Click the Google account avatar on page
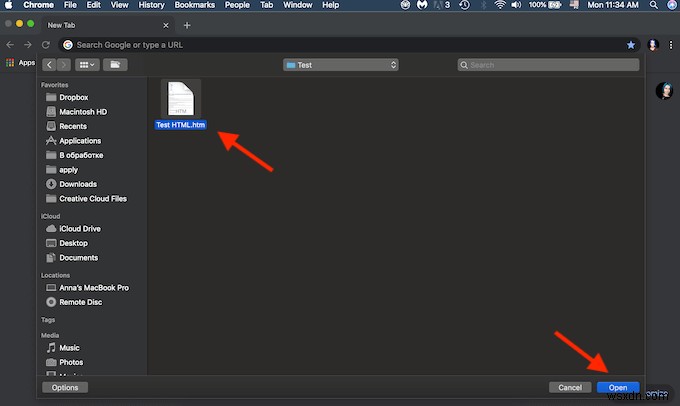This screenshot has height=406, width=680. (664, 91)
